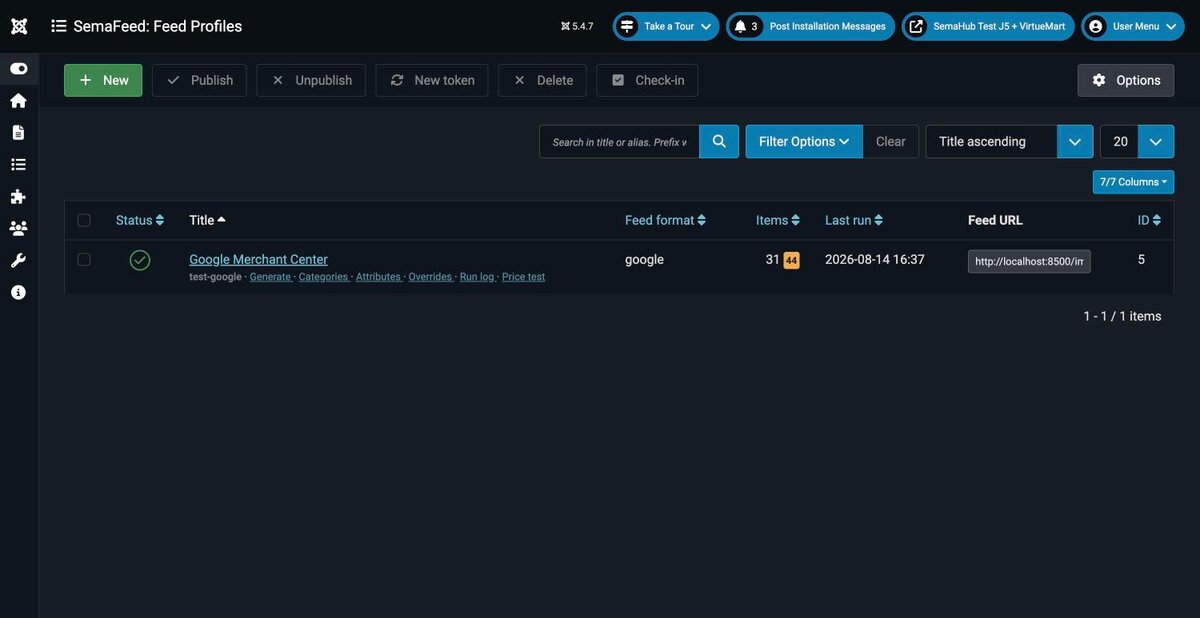Viewport: 1200px width, 618px height.
Task: Open the 7/7 Columns dropdown
Action: coord(1133,182)
